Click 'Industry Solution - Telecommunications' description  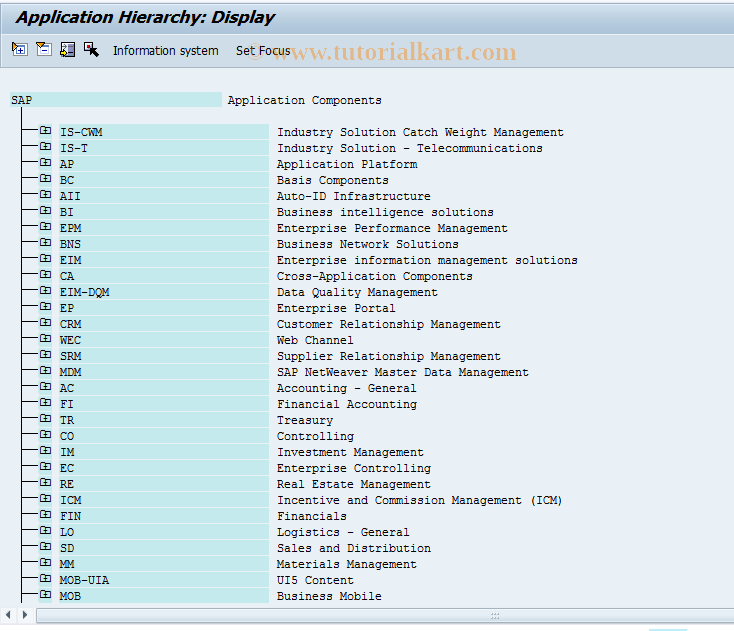click(410, 148)
